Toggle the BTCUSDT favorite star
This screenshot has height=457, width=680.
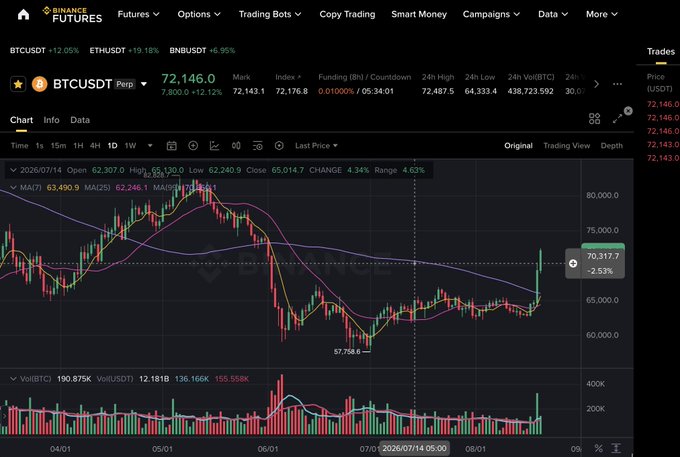coord(18,84)
